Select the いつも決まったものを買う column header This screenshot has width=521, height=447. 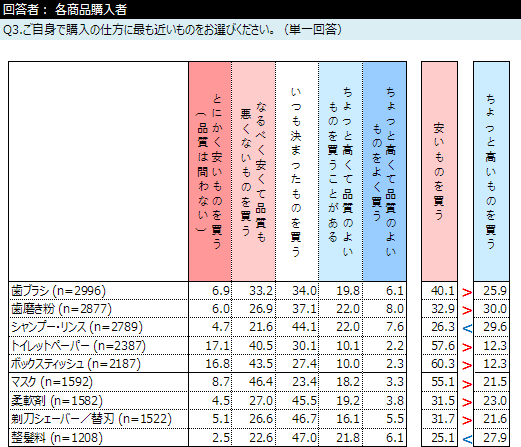(297, 171)
